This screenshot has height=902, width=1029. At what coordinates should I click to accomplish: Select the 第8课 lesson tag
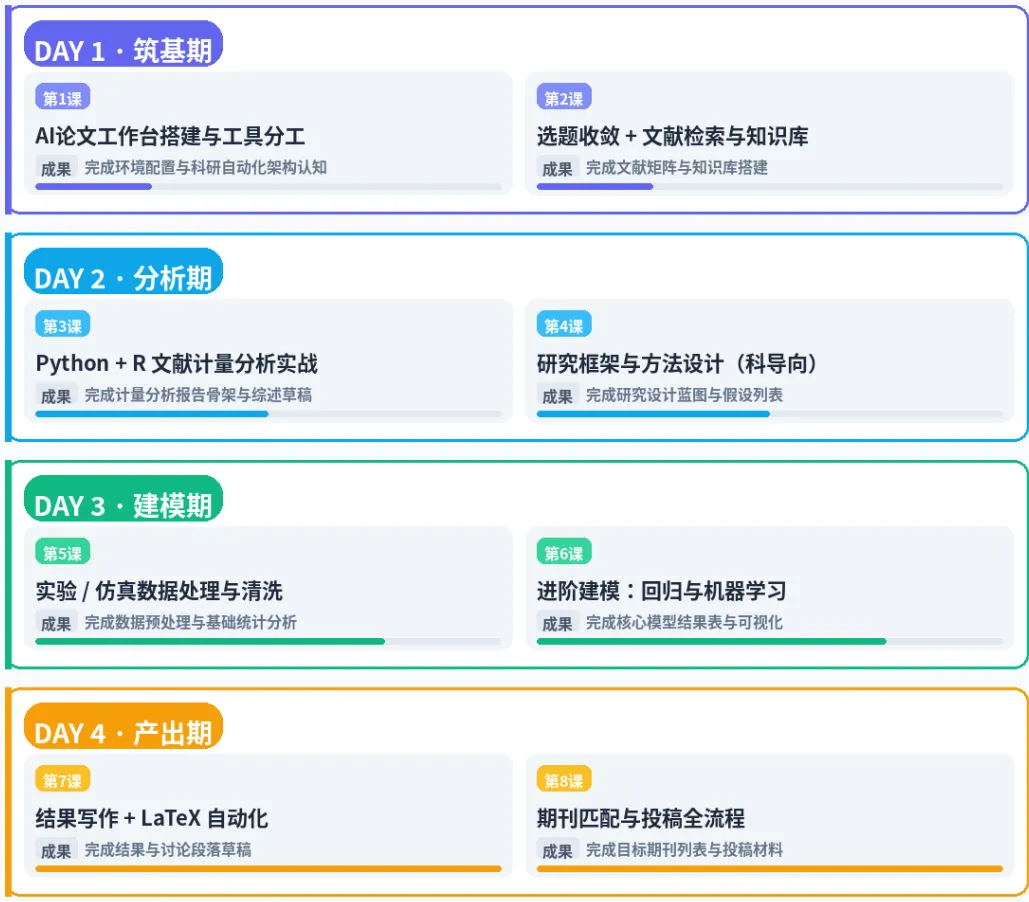(x=564, y=780)
